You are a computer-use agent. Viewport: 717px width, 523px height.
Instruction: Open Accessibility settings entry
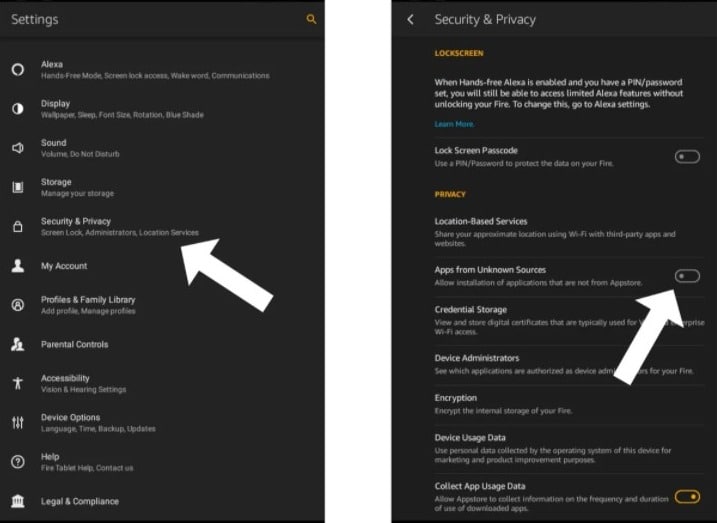tap(83, 383)
